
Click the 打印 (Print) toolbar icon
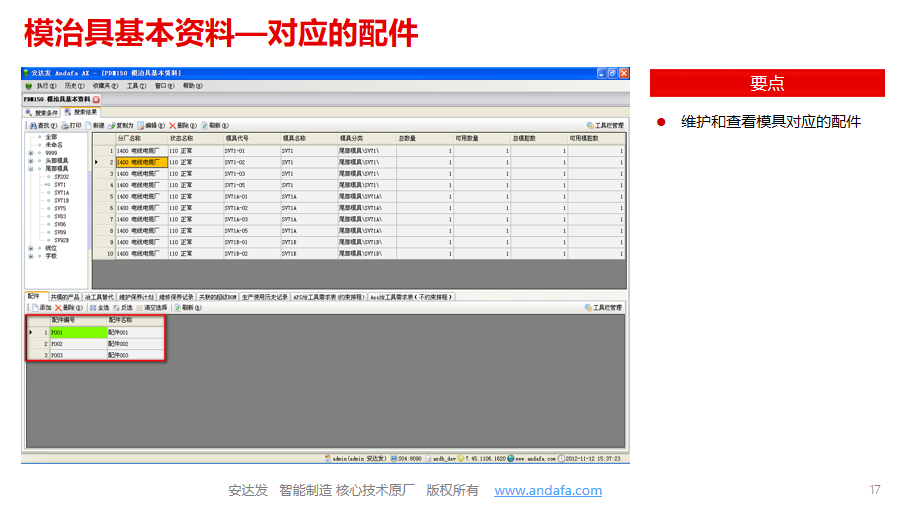click(x=71, y=126)
